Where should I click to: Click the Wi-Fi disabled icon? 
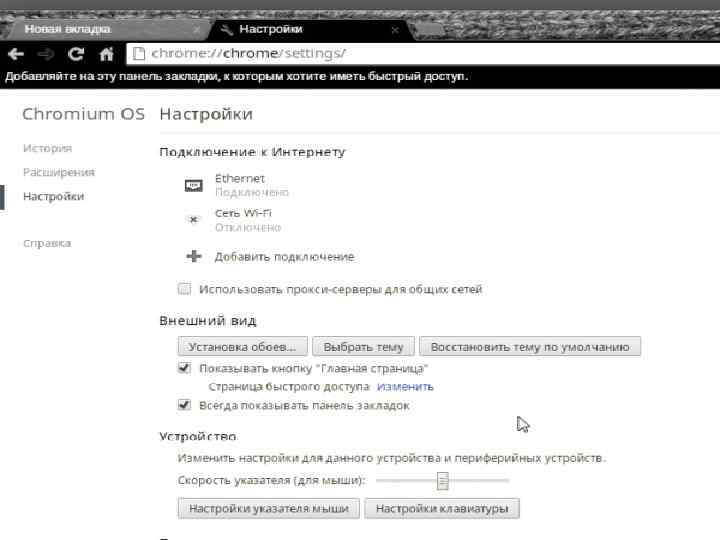click(194, 219)
